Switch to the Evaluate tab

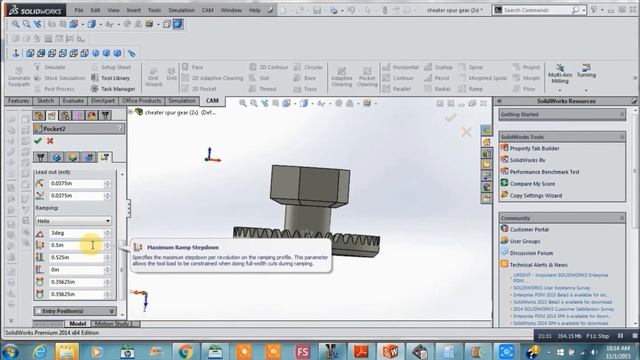pos(73,101)
